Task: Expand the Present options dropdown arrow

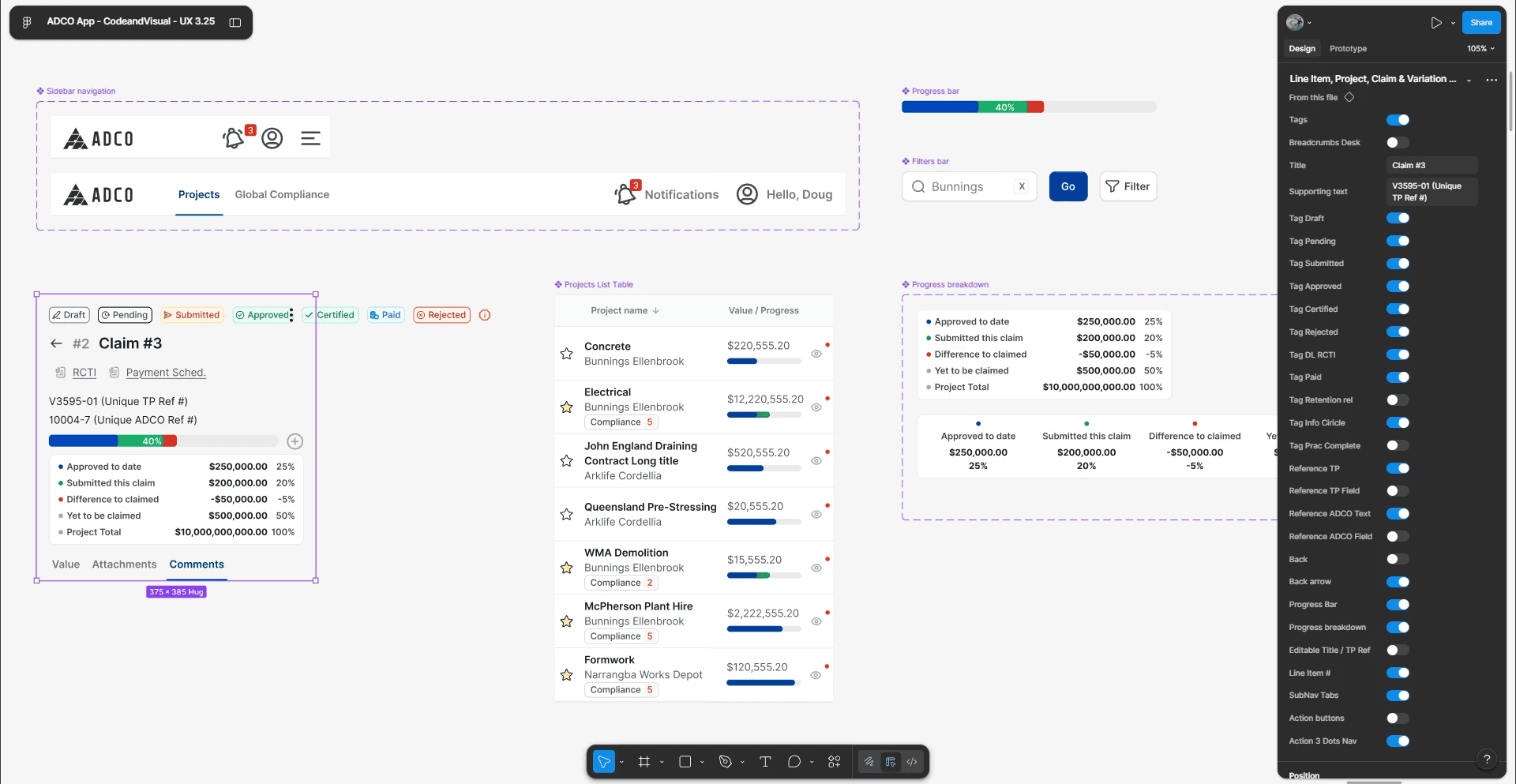Action: pyautogui.click(x=1453, y=23)
